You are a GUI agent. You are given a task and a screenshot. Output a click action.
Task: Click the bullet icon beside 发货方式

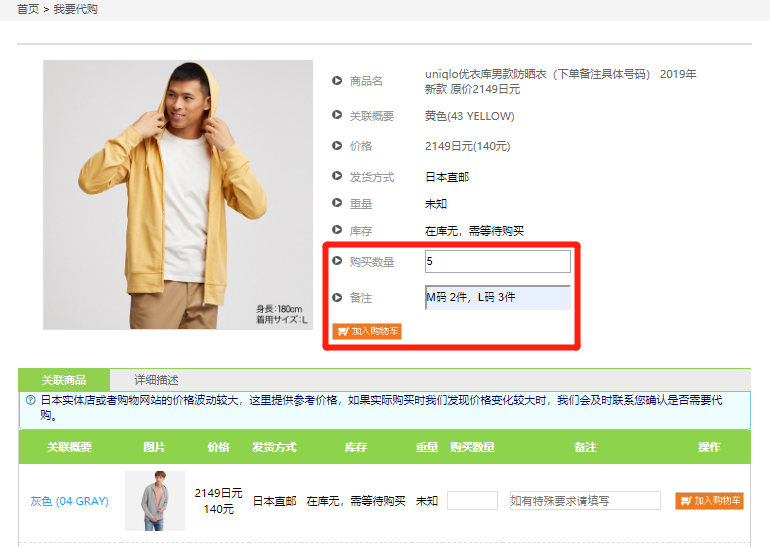click(337, 176)
